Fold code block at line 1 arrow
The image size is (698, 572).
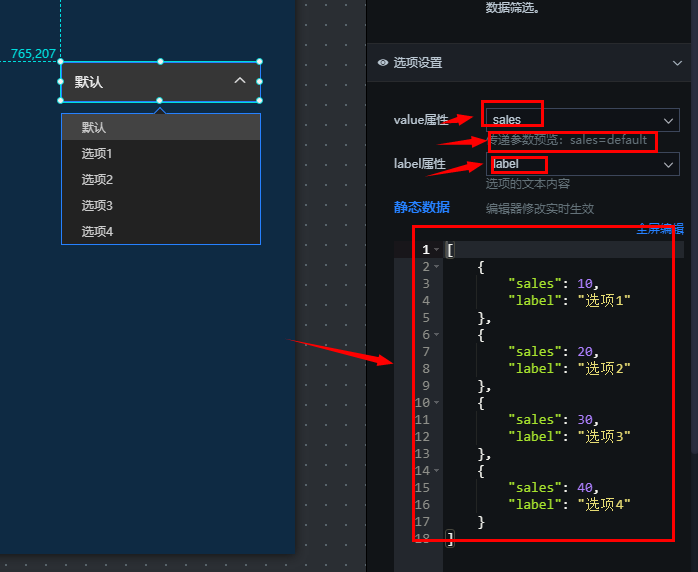click(436, 250)
